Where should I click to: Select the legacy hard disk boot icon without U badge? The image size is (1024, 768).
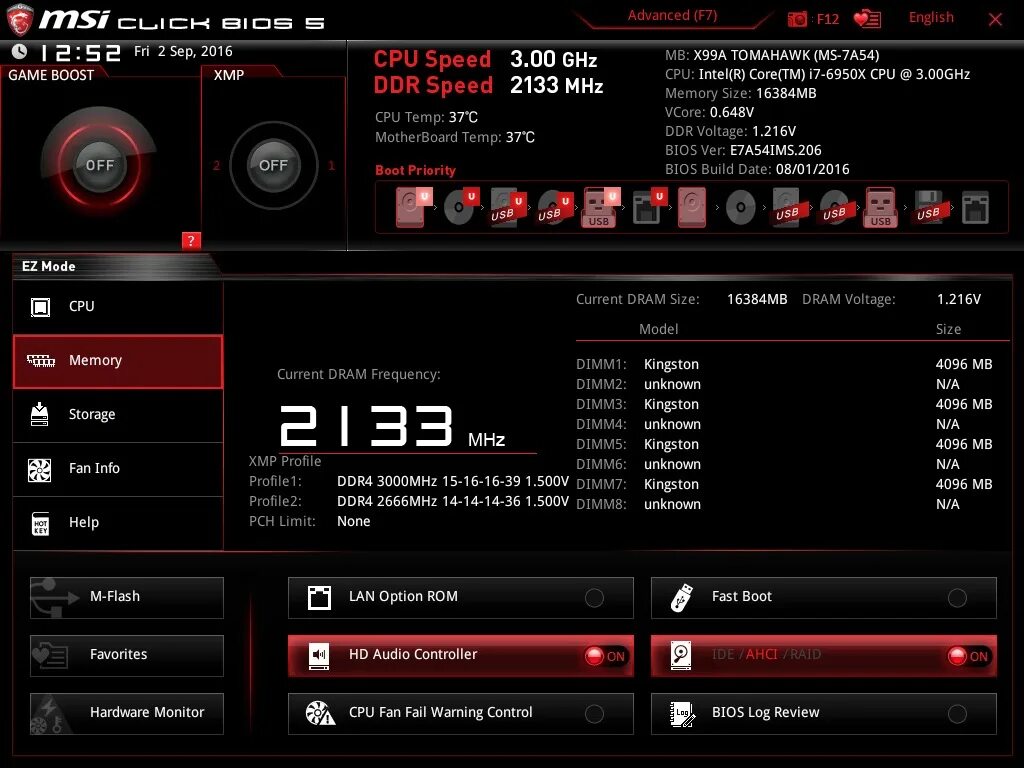click(x=692, y=207)
